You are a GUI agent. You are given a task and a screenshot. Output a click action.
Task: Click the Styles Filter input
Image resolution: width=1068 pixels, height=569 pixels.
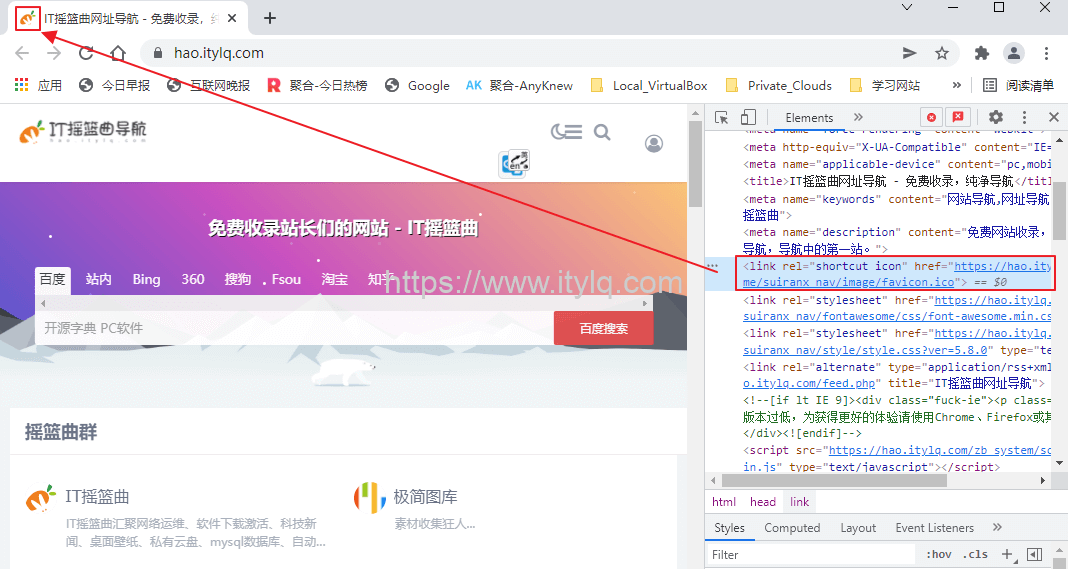coord(811,554)
